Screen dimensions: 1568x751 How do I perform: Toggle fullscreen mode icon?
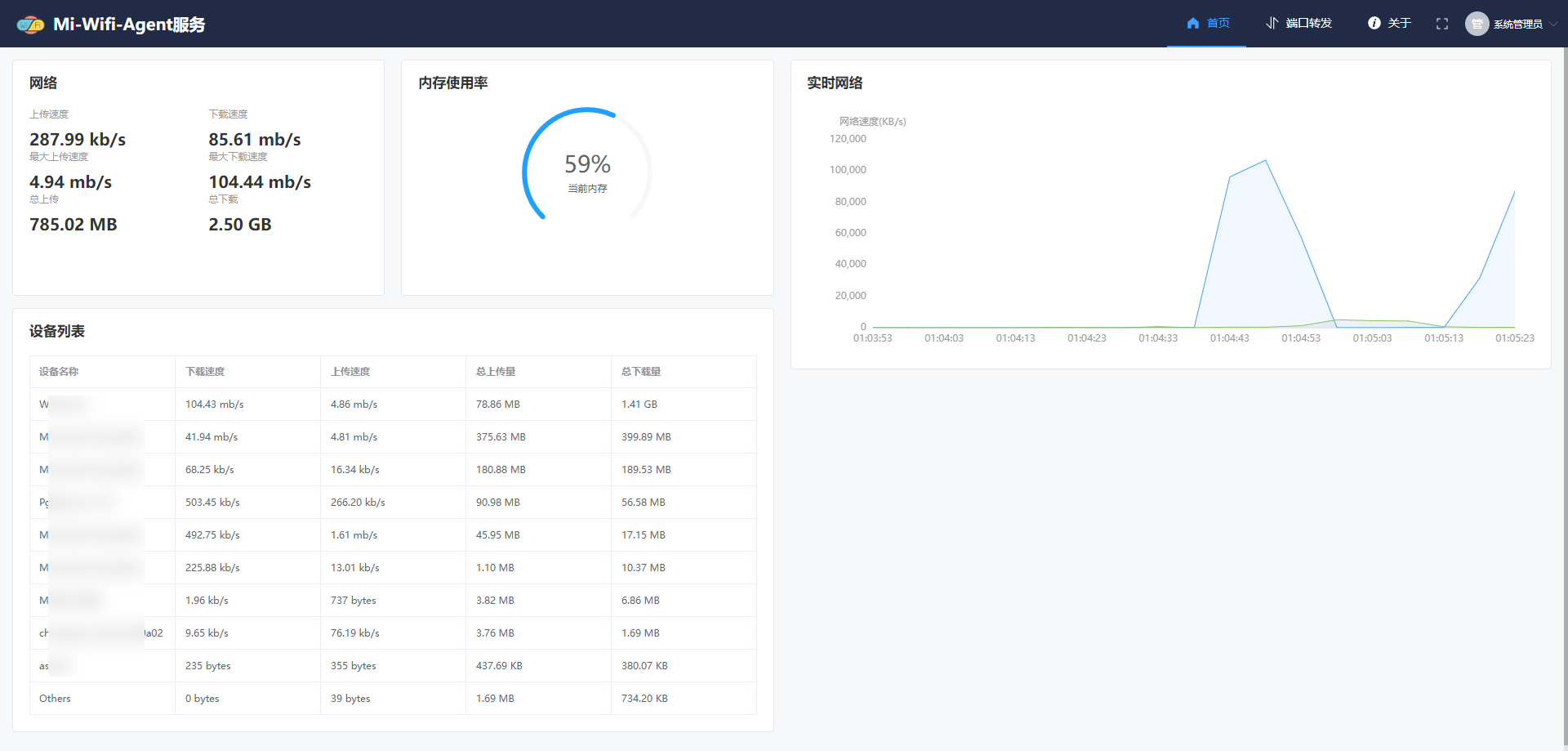click(1442, 24)
